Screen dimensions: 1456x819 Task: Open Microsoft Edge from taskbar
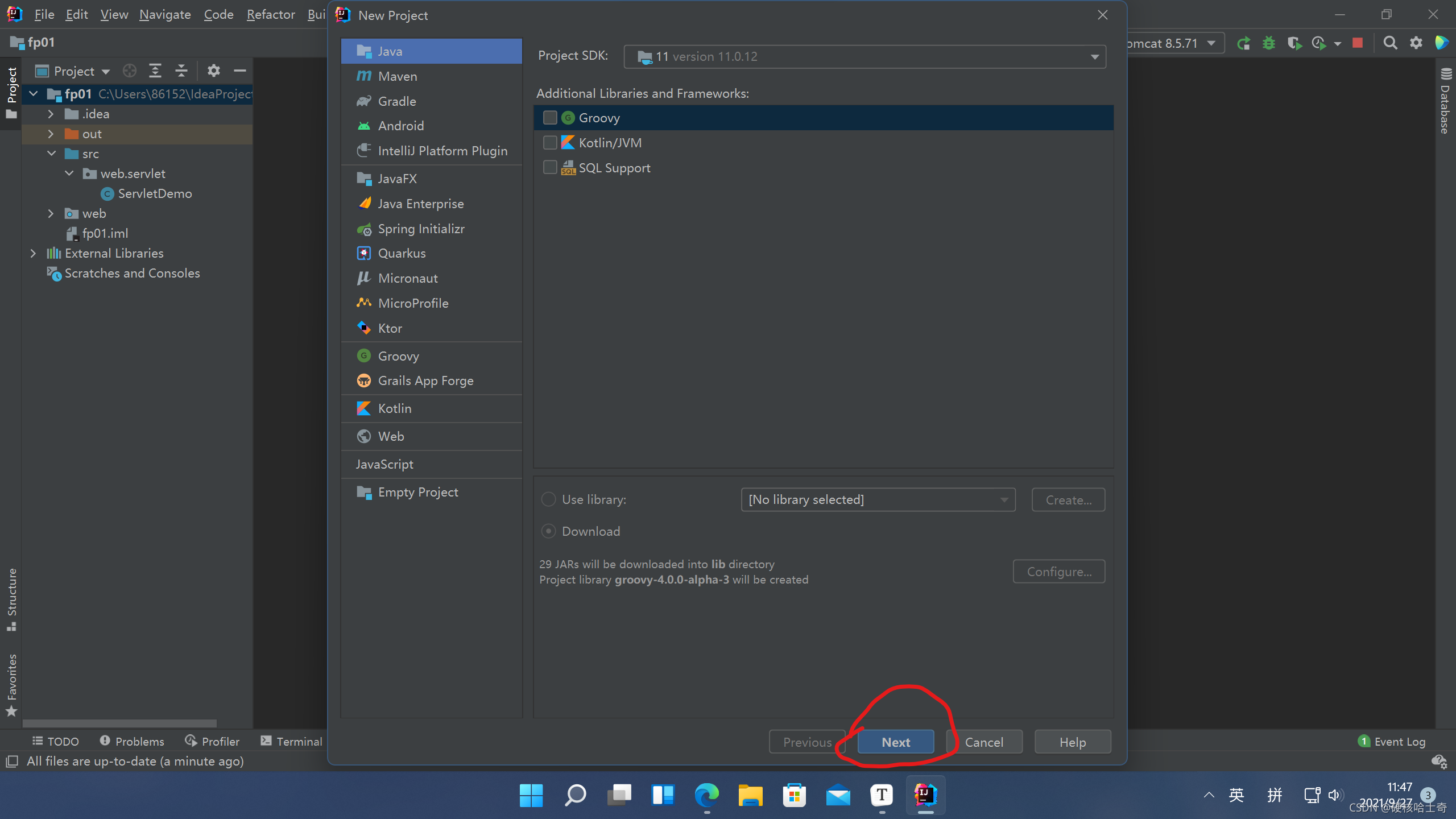pyautogui.click(x=706, y=795)
